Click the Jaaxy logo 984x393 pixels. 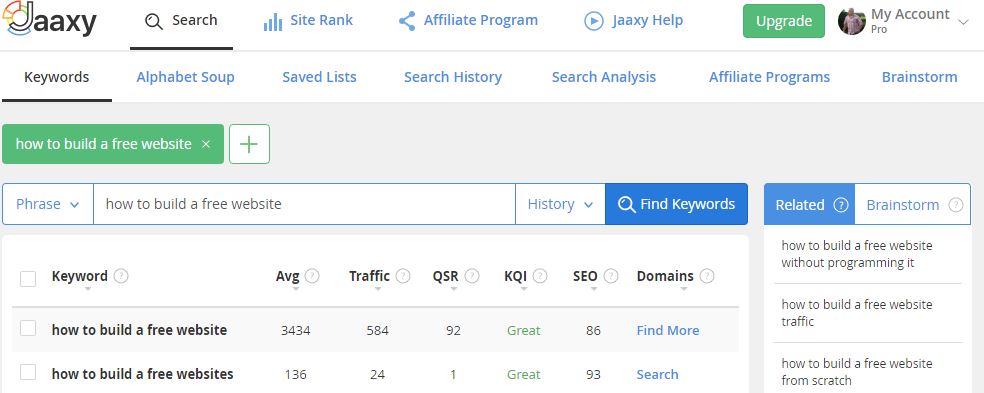50,19
